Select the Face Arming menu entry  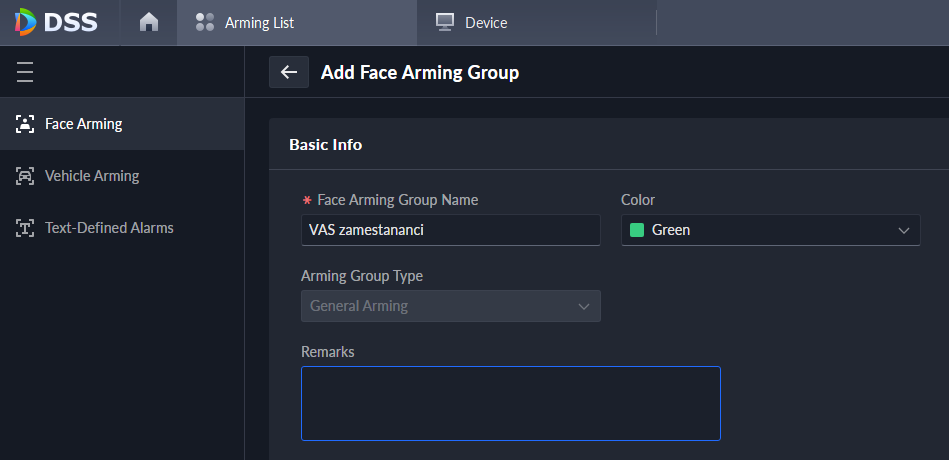tap(122, 124)
